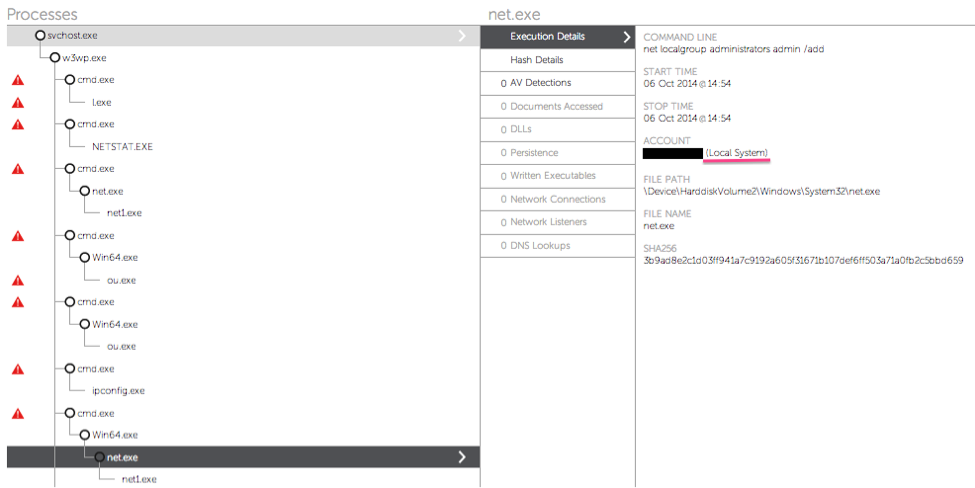
Task: Open the DNS Lookups tab
Action: coord(558,246)
